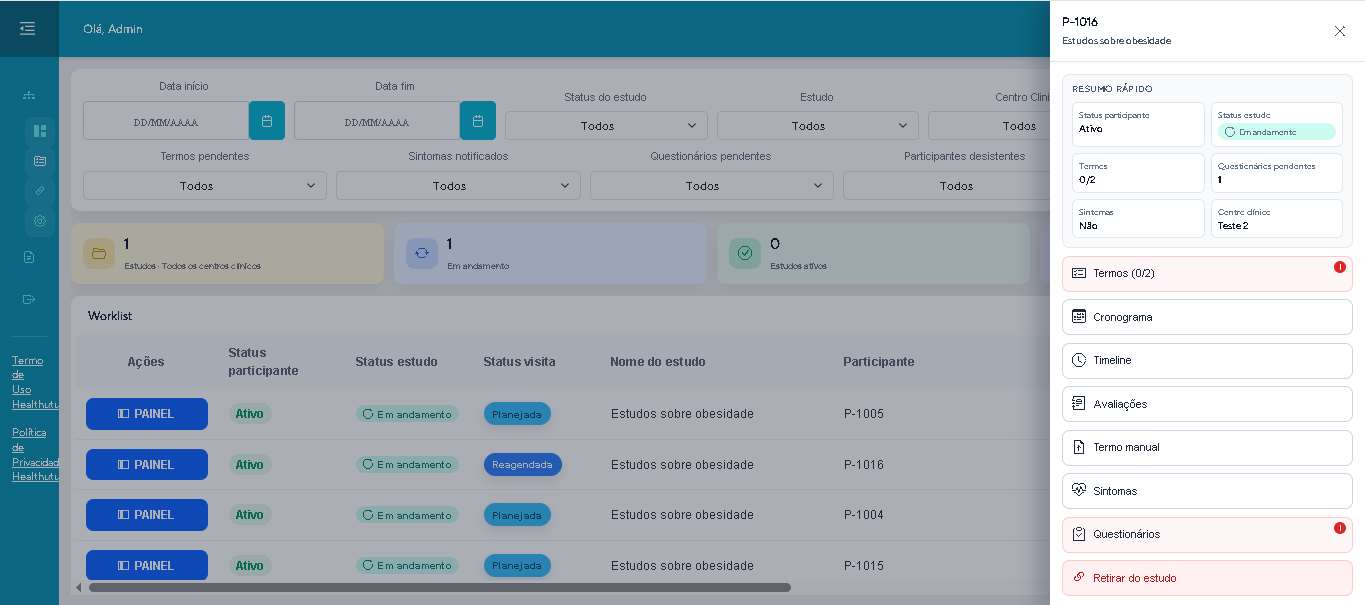Click the Nome do estudo column header
The image size is (1365, 605).
coord(658,362)
